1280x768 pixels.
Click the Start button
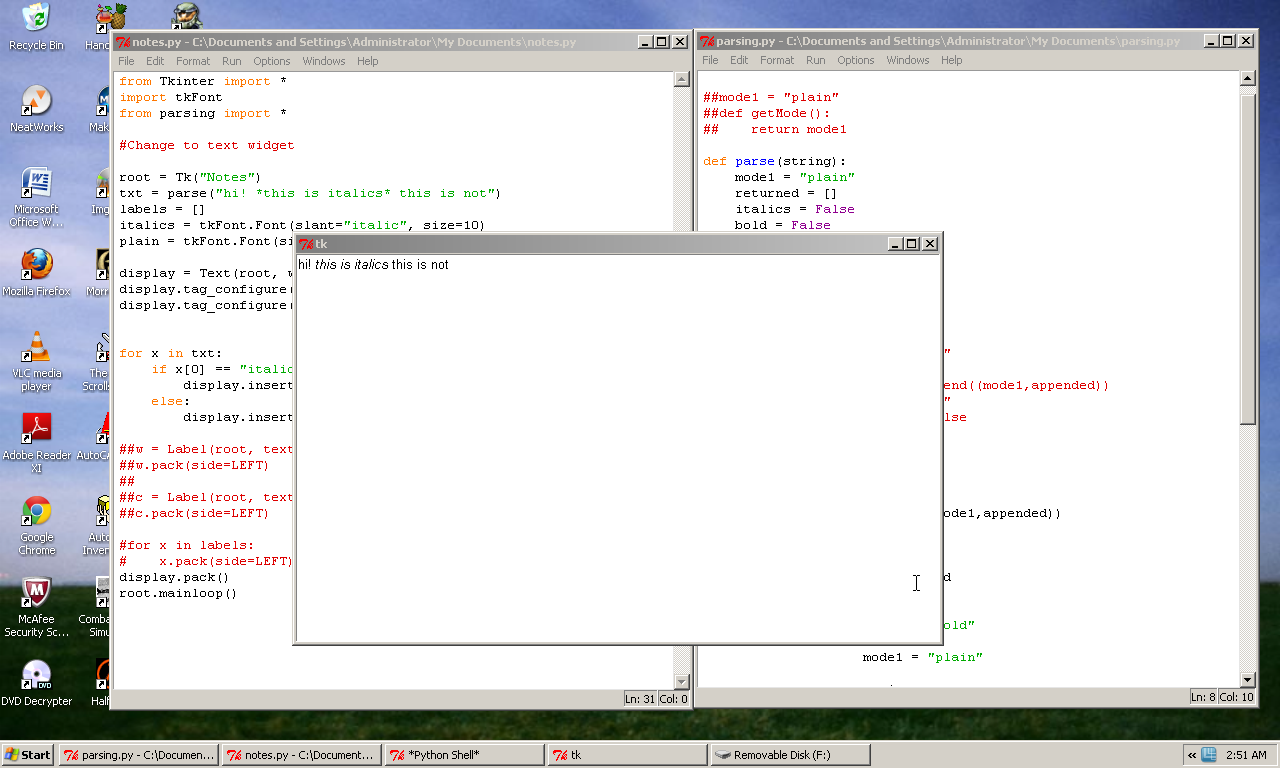(x=26, y=754)
